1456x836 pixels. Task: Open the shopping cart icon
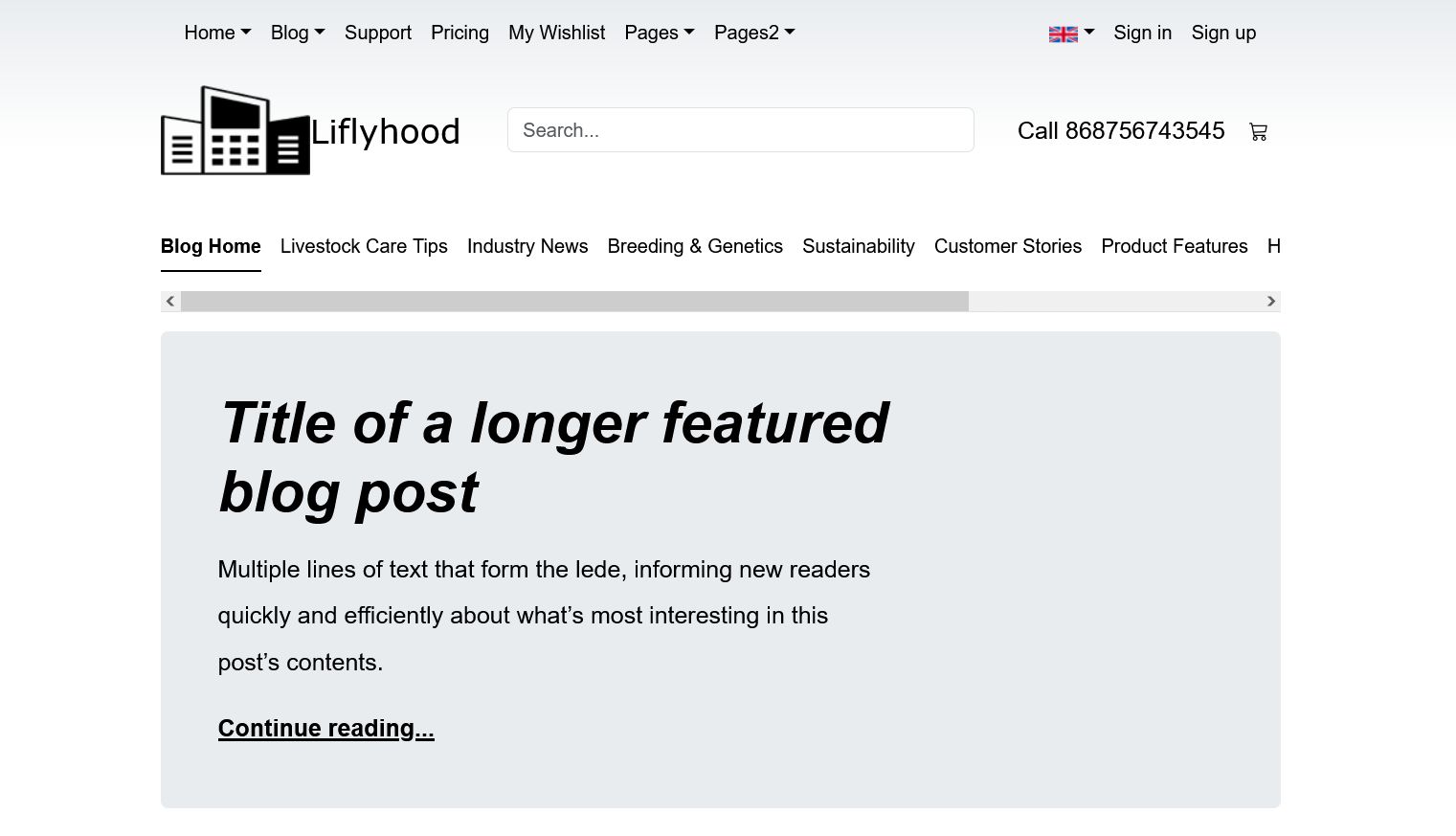[1258, 132]
